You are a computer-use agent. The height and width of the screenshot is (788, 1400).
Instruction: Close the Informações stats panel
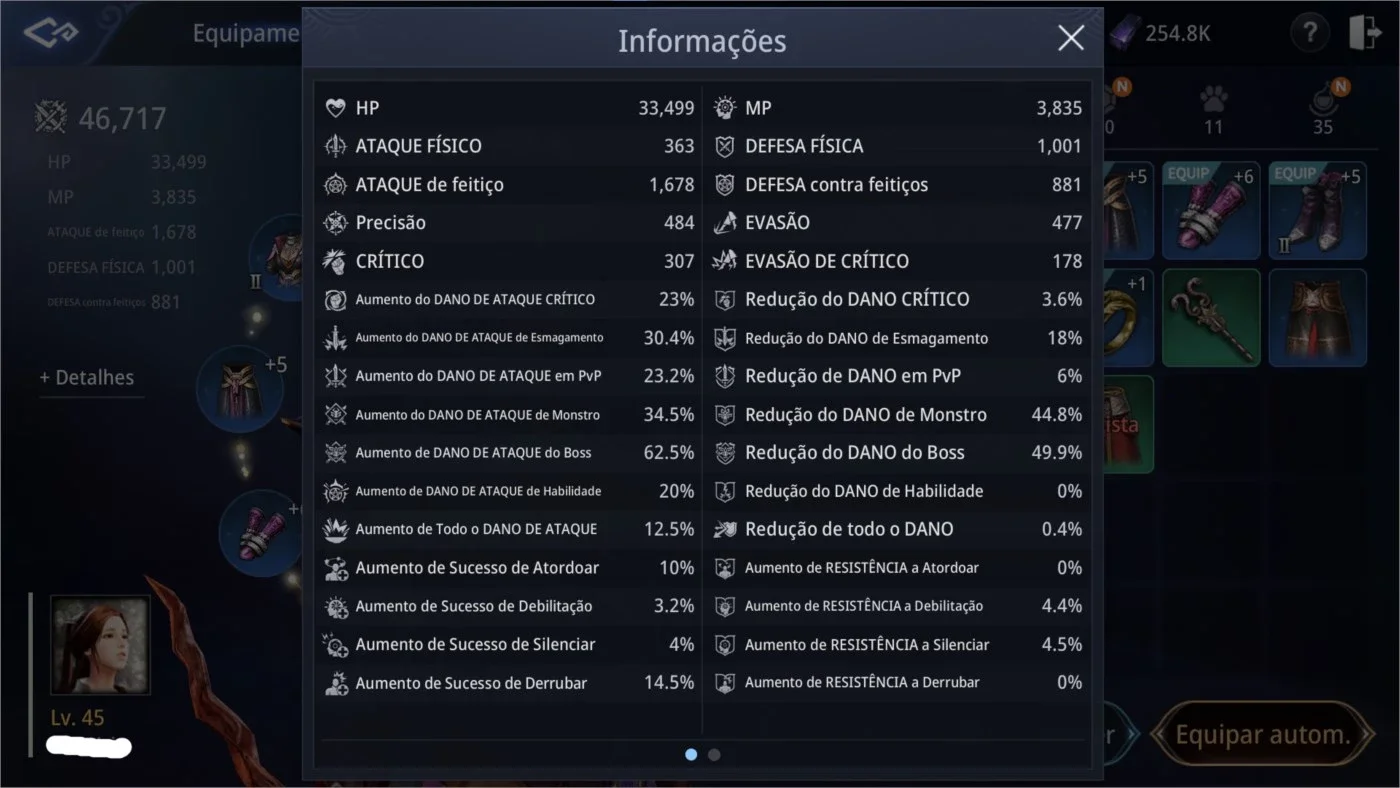point(1071,39)
